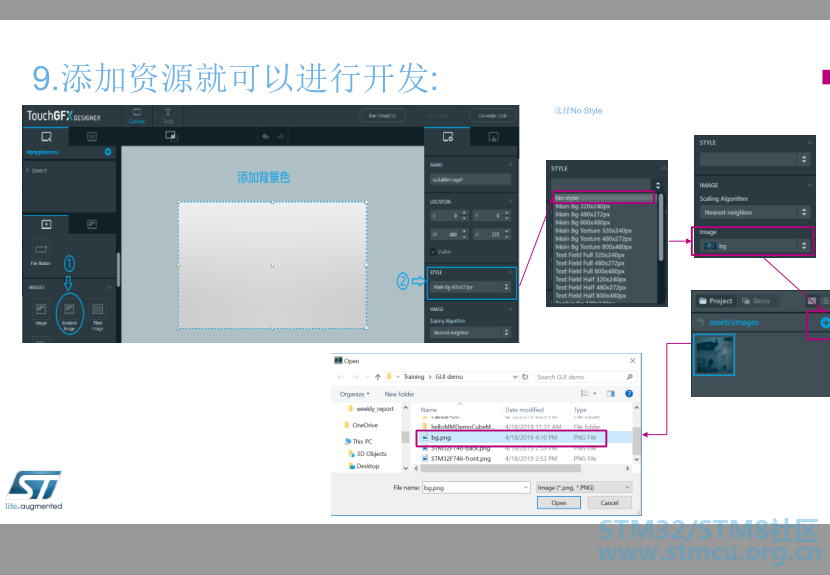The image size is (830, 575).
Task: Select the Scalable Image widget
Action: (x=69, y=315)
